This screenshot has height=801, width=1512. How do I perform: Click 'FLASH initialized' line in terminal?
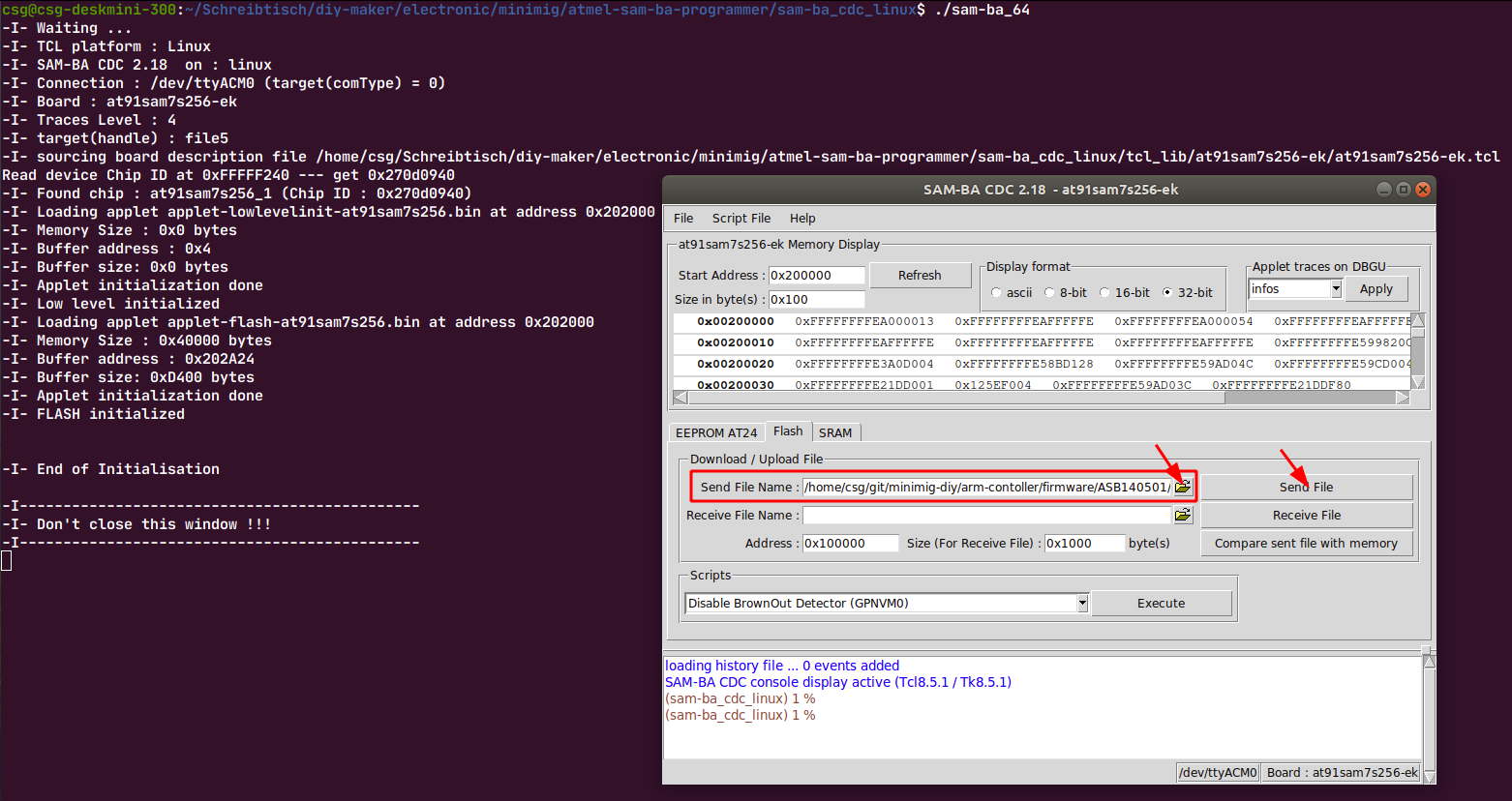93,414
